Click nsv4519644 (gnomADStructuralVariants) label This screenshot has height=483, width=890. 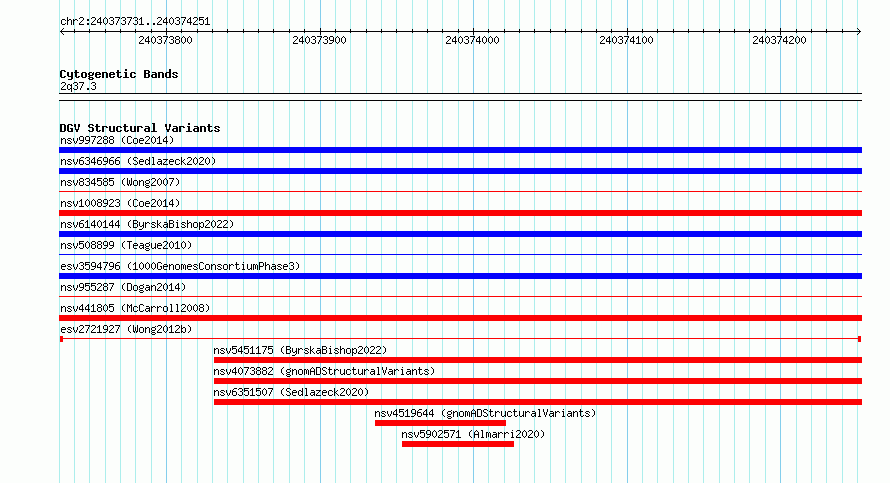point(485,413)
